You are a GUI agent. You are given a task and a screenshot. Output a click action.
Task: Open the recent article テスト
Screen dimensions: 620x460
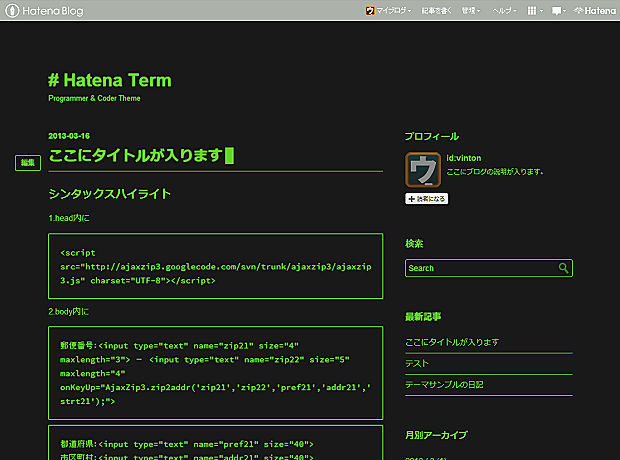(417, 363)
